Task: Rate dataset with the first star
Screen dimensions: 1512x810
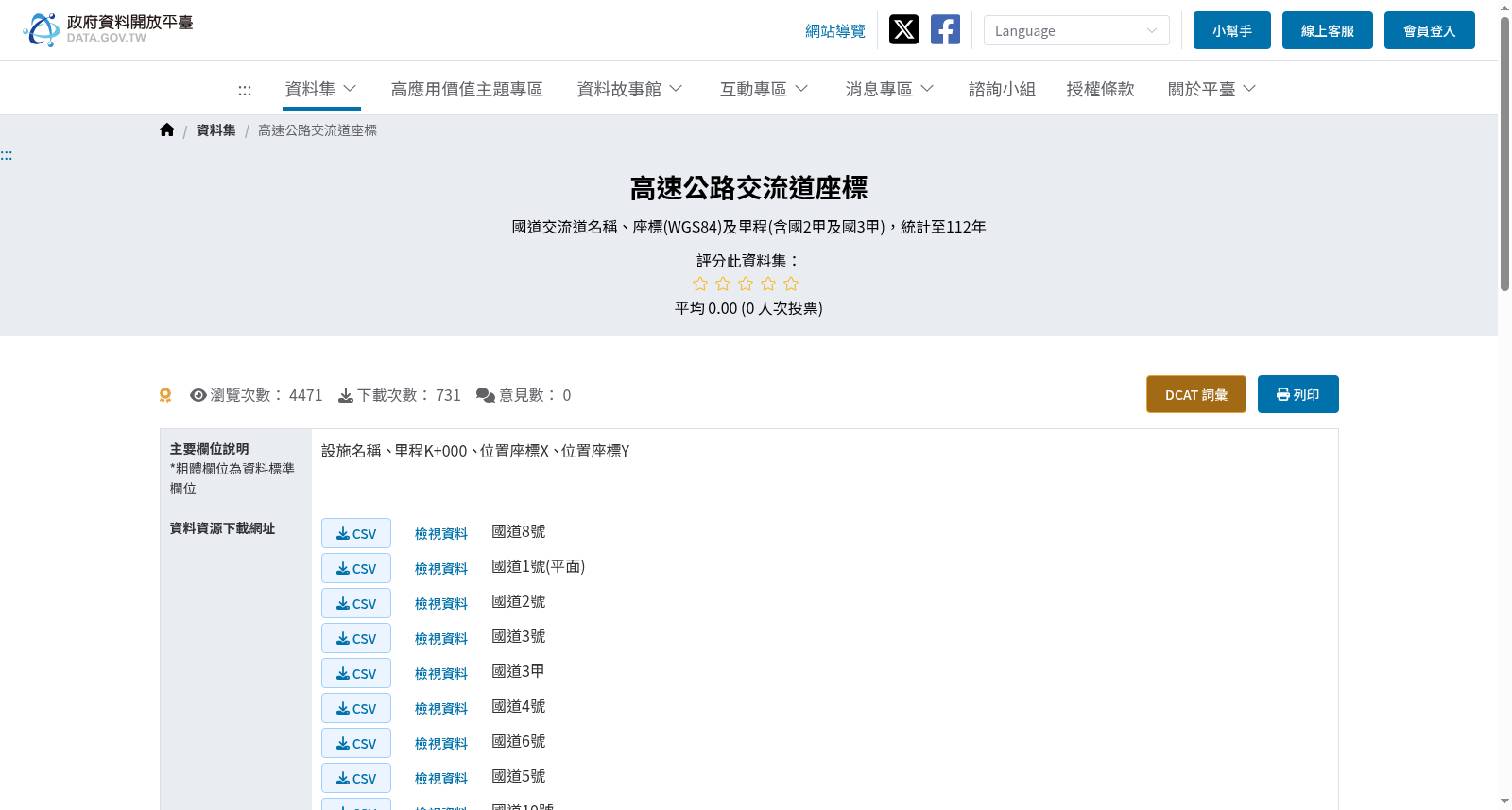Action: tap(700, 284)
